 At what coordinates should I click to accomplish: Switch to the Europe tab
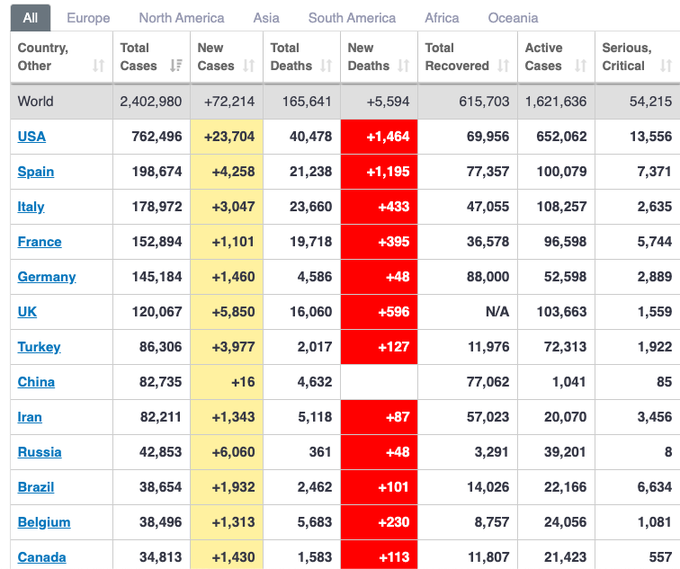[x=88, y=18]
